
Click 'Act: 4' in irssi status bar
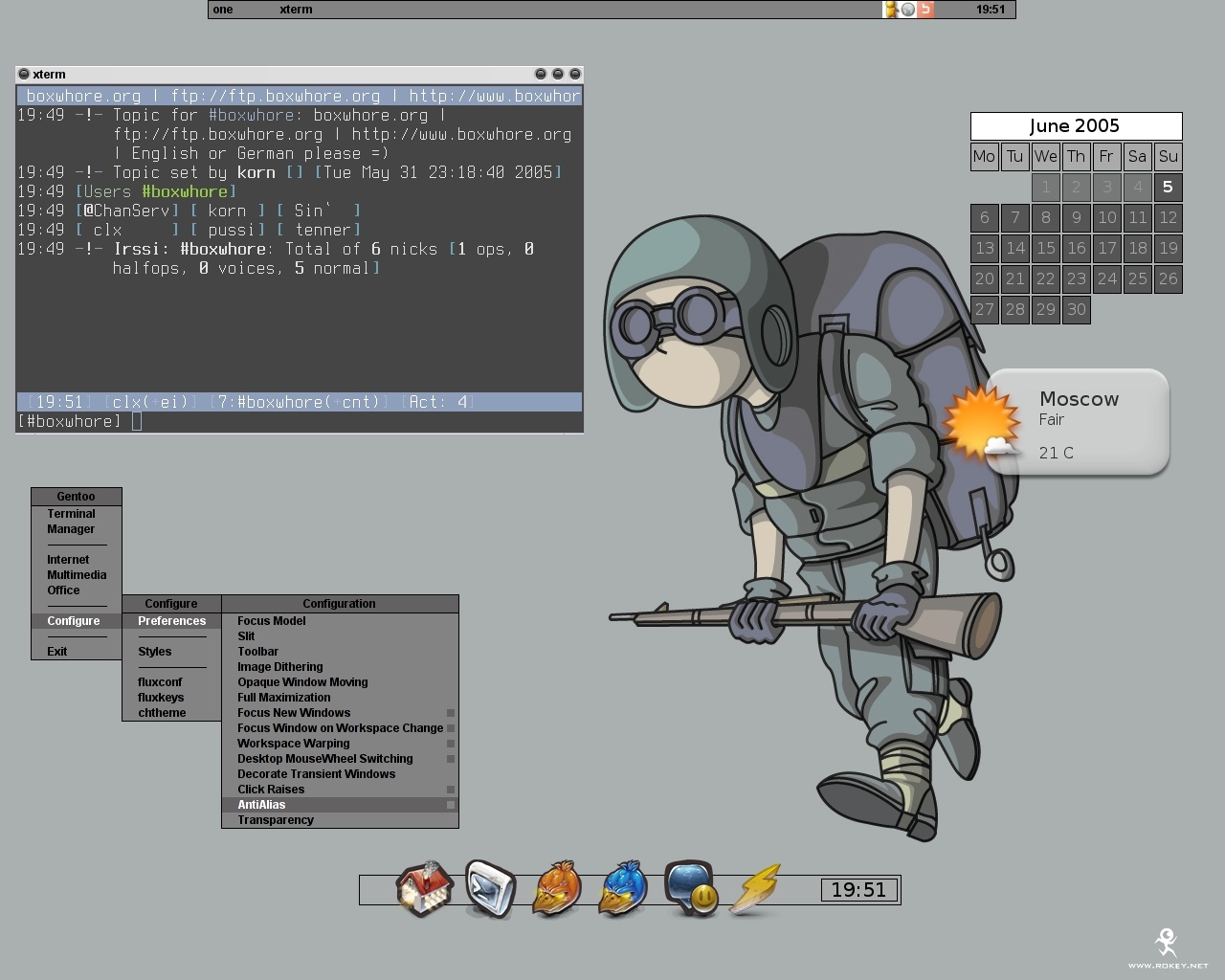tap(437, 402)
